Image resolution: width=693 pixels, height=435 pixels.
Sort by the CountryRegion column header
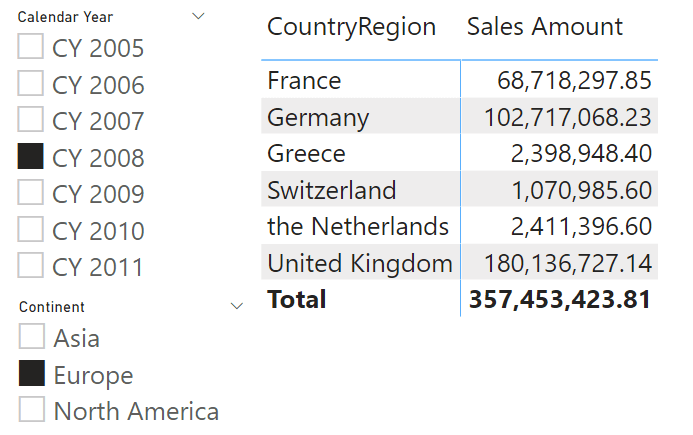(351, 27)
